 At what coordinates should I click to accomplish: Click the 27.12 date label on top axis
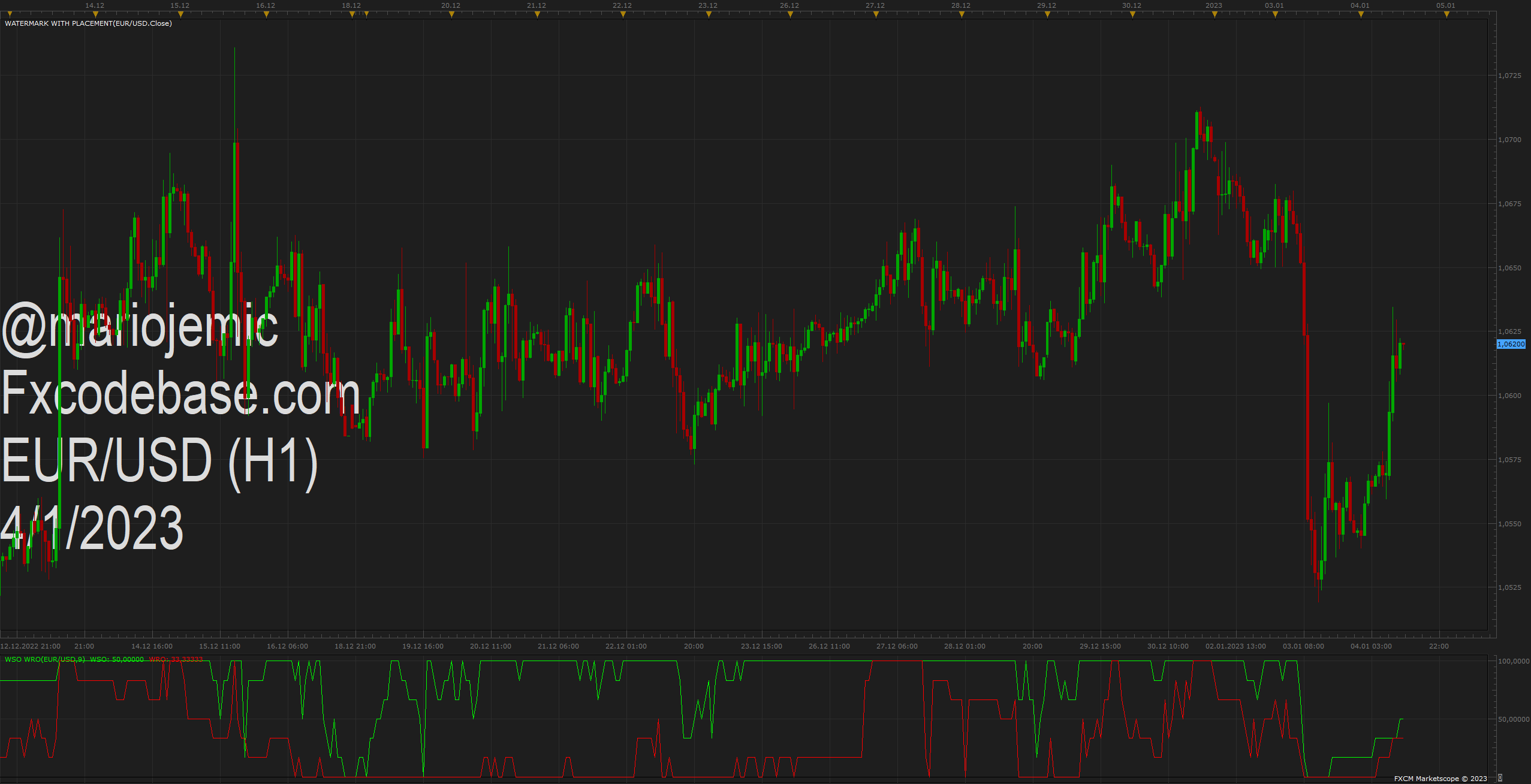pyautogui.click(x=875, y=5)
